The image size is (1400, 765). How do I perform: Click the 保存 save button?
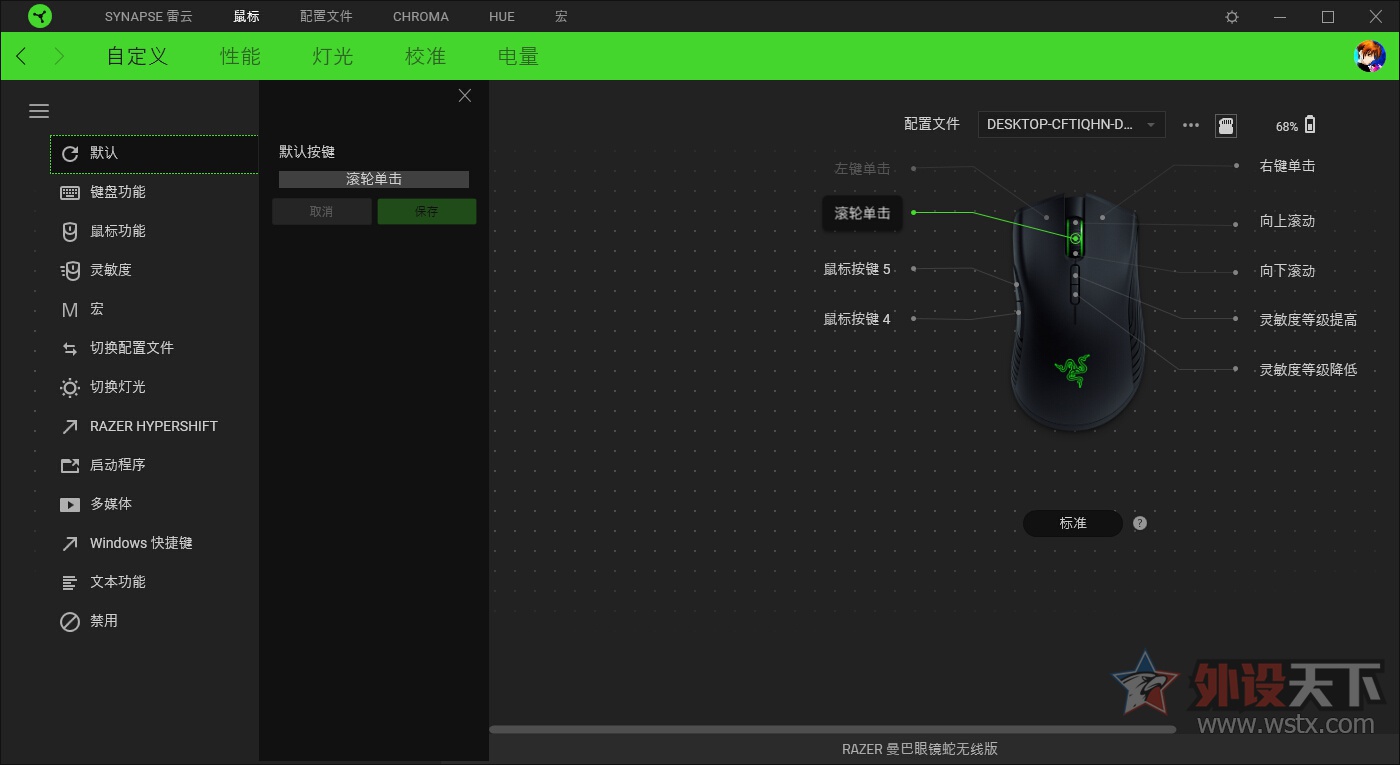click(426, 212)
